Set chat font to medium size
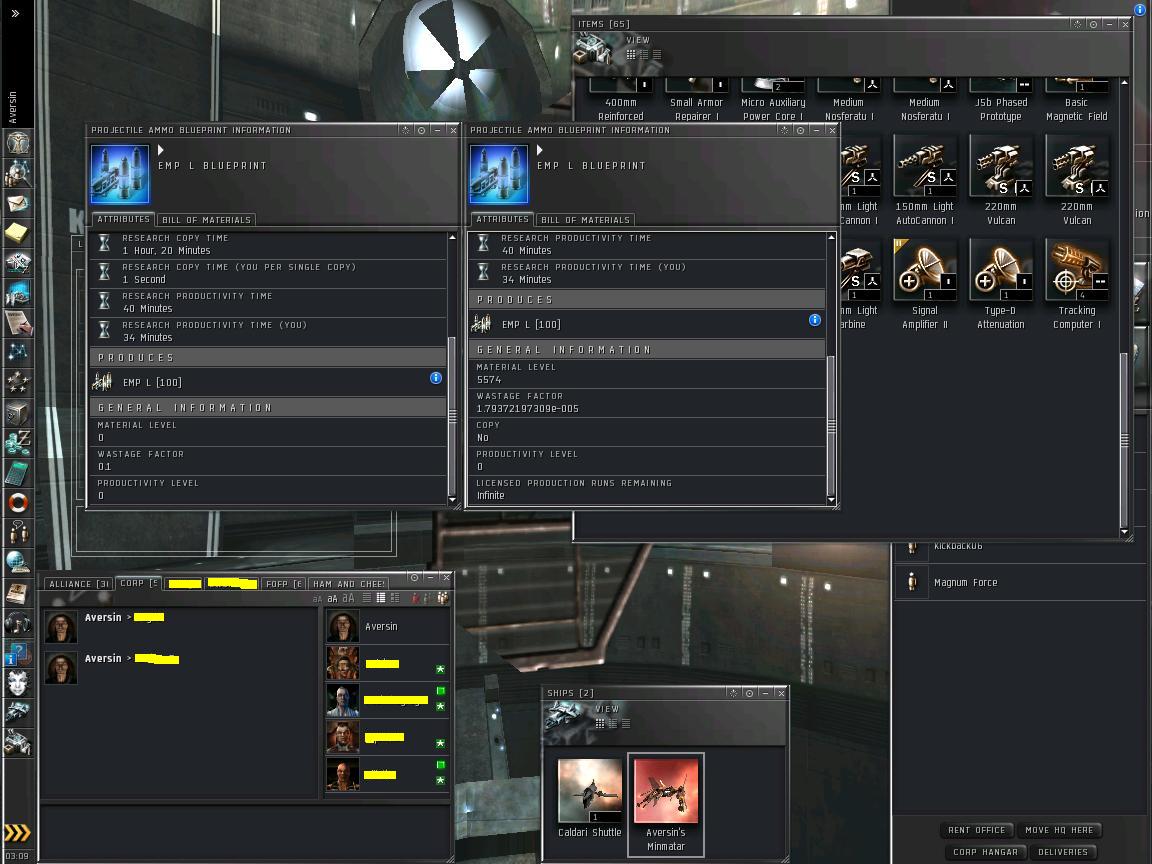 click(x=333, y=599)
